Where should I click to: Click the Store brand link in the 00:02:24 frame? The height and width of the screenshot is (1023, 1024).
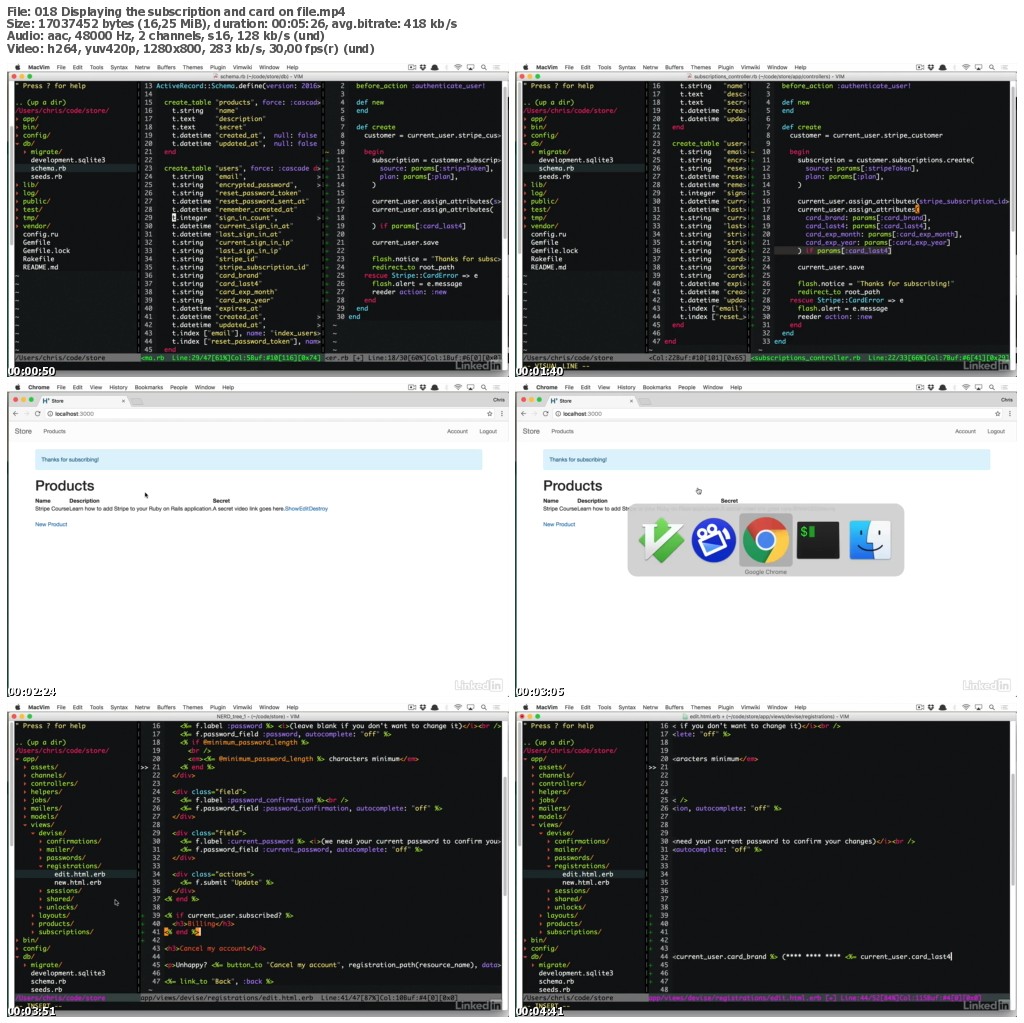coord(24,431)
